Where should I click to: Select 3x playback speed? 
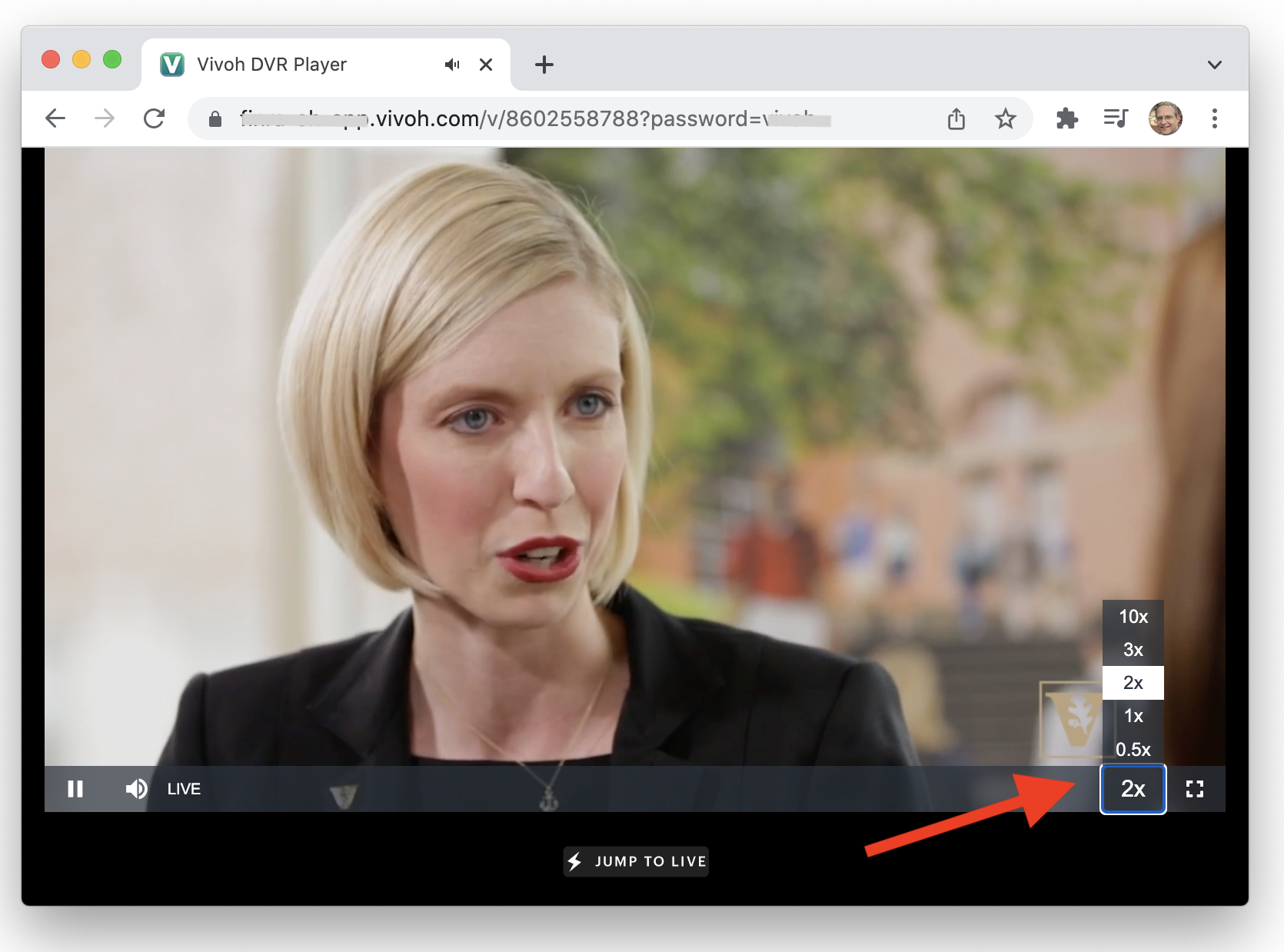coord(1133,650)
